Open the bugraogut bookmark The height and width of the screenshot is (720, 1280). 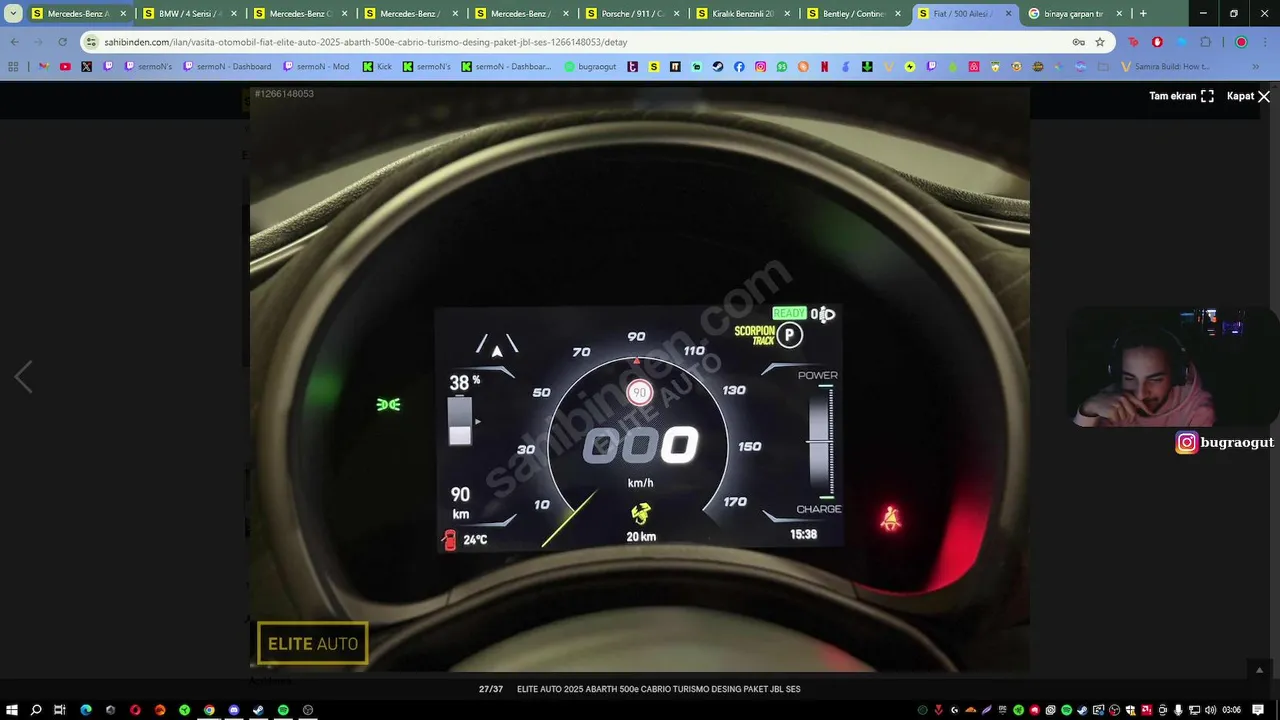pyautogui.click(x=590, y=66)
